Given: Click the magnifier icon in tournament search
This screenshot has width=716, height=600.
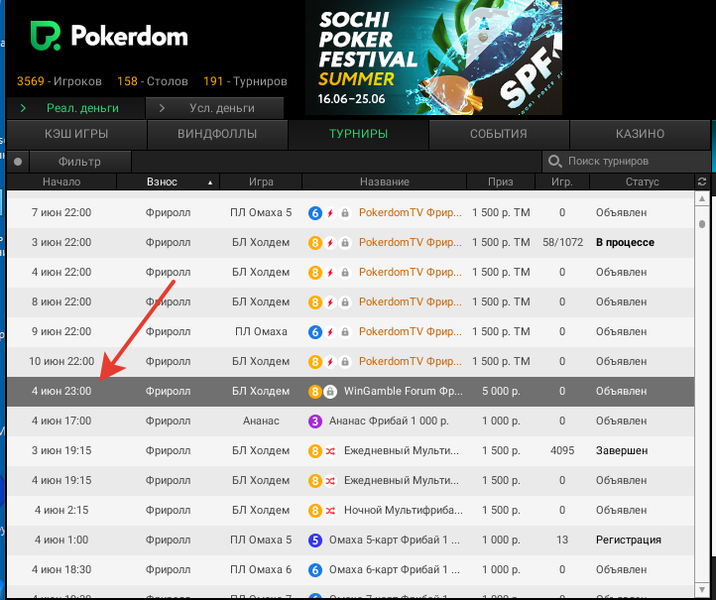Looking at the screenshot, I should tap(554, 161).
